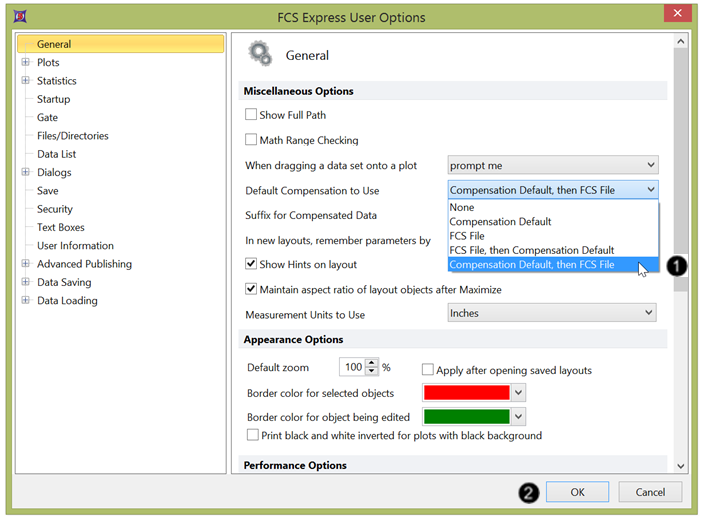701x517 pixels.
Task: Click the Appearance Options section header
Action: point(453,339)
